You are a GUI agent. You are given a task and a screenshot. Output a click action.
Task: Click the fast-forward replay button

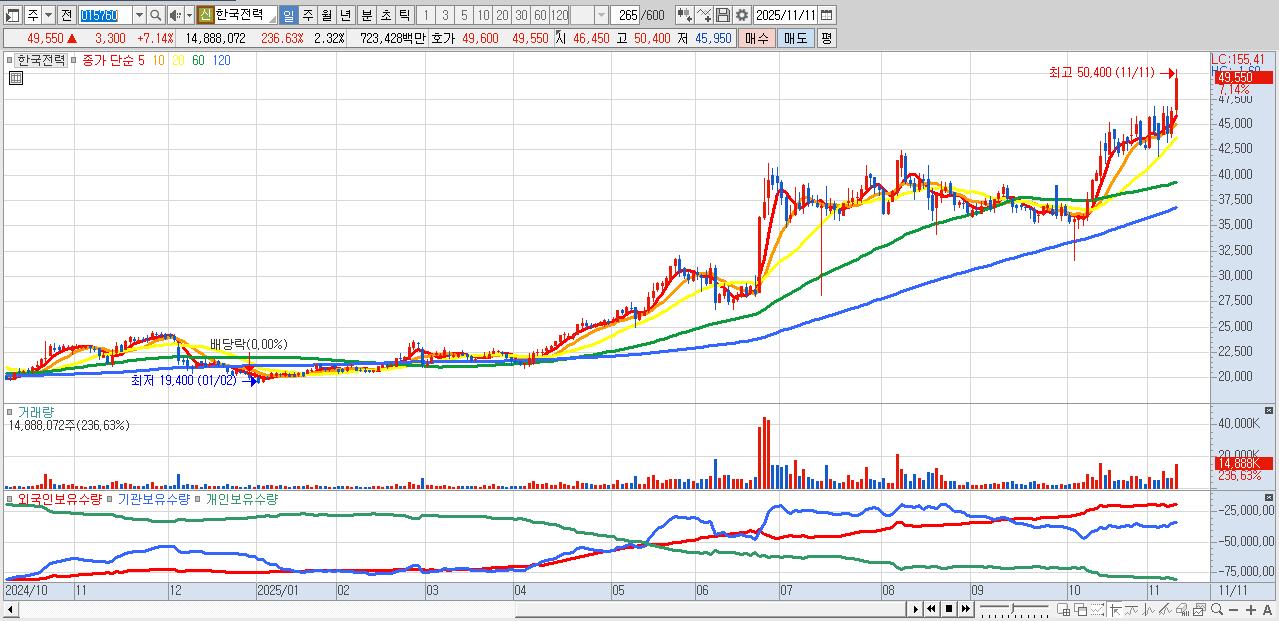click(x=965, y=609)
